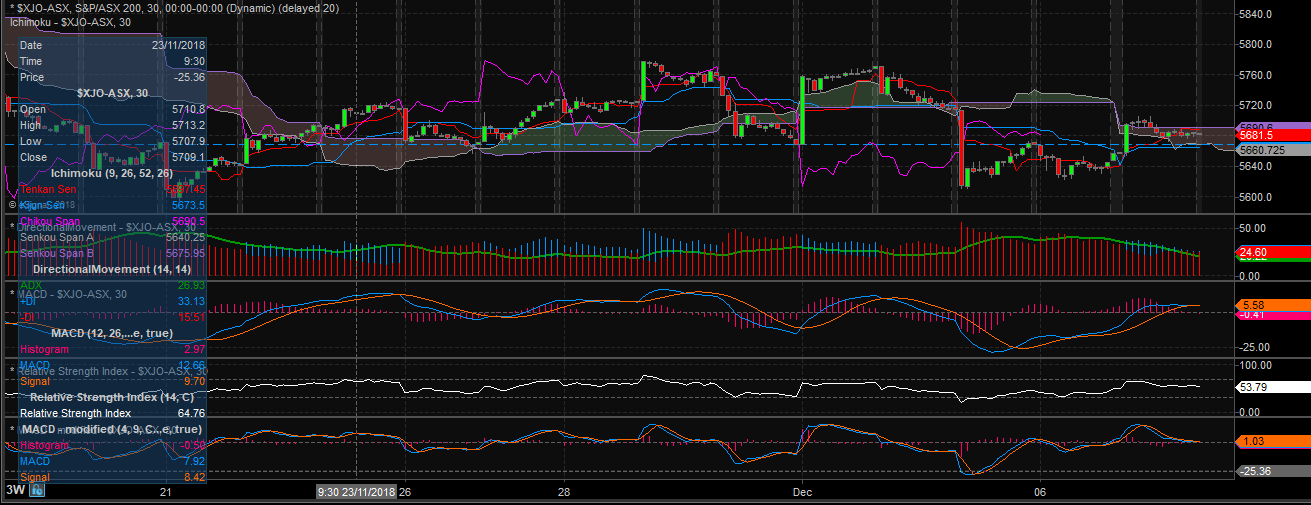Click the Ichimoku (9, 26, 52, 26) tooltip heading

pyautogui.click(x=113, y=173)
